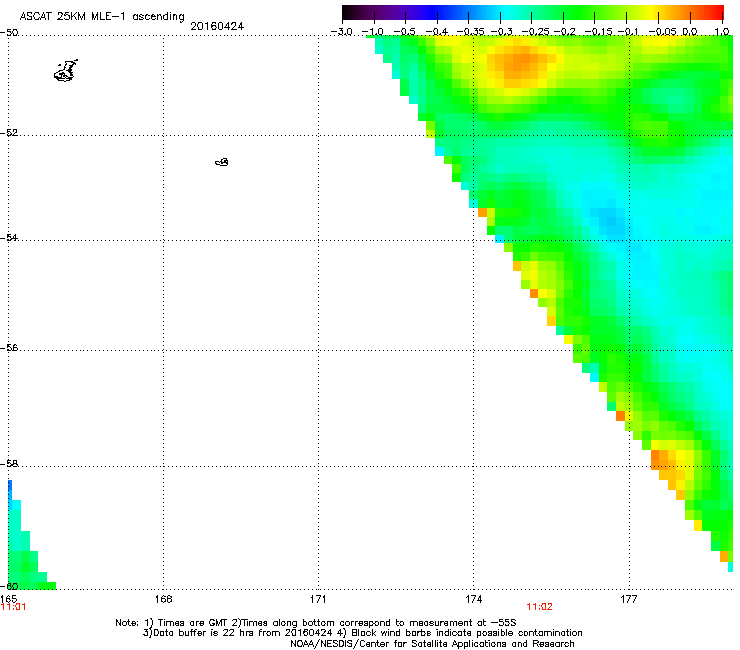Click the -0.2 color bar label
The height and width of the screenshot is (650, 740).
pos(564,32)
